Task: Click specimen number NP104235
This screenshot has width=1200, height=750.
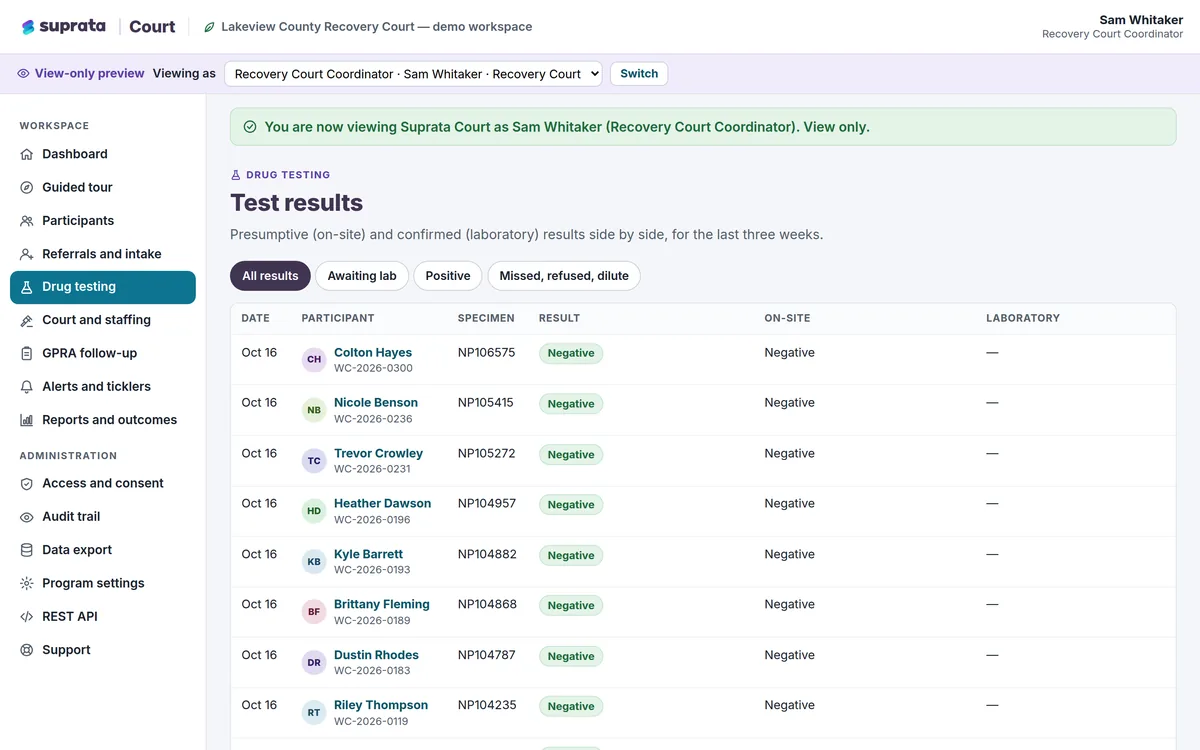Action: coord(487,705)
